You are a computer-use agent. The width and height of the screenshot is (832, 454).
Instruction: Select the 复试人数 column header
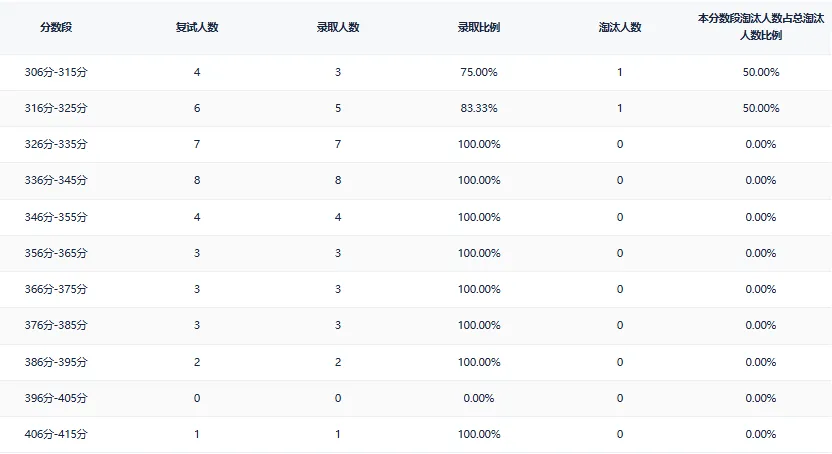(x=197, y=27)
